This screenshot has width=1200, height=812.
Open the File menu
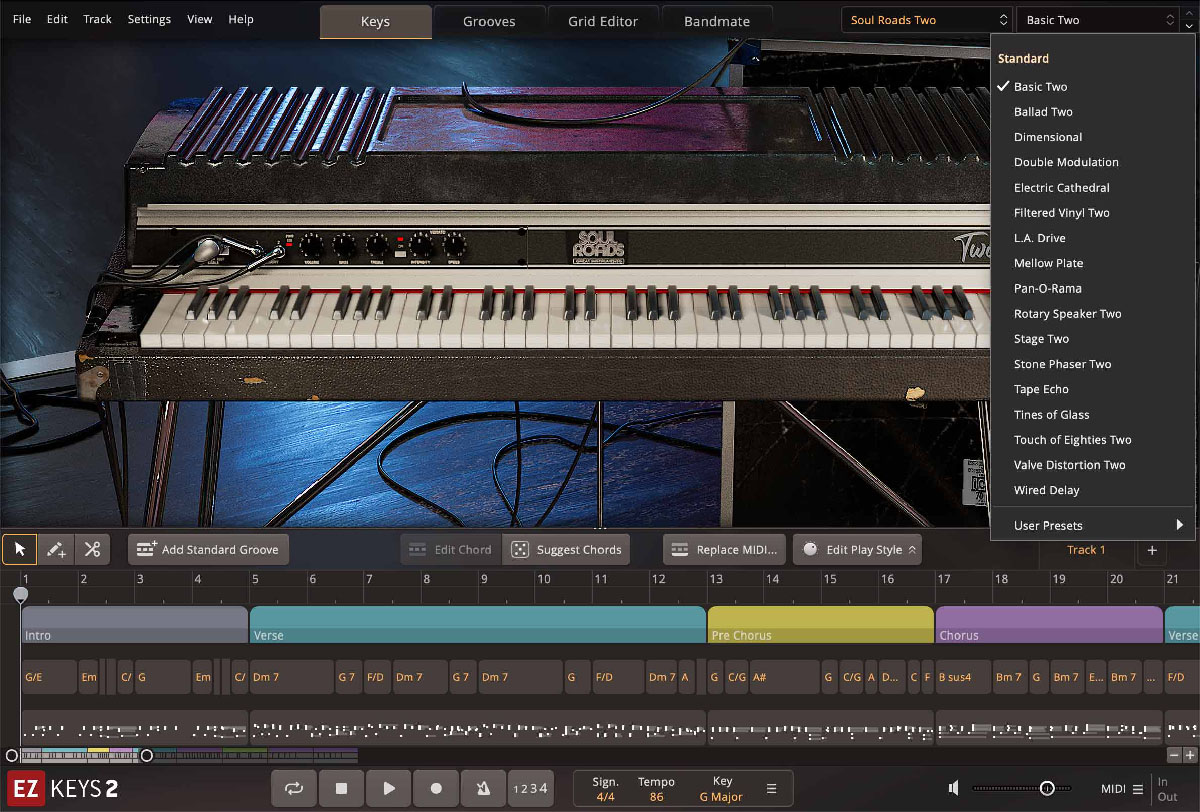click(22, 19)
